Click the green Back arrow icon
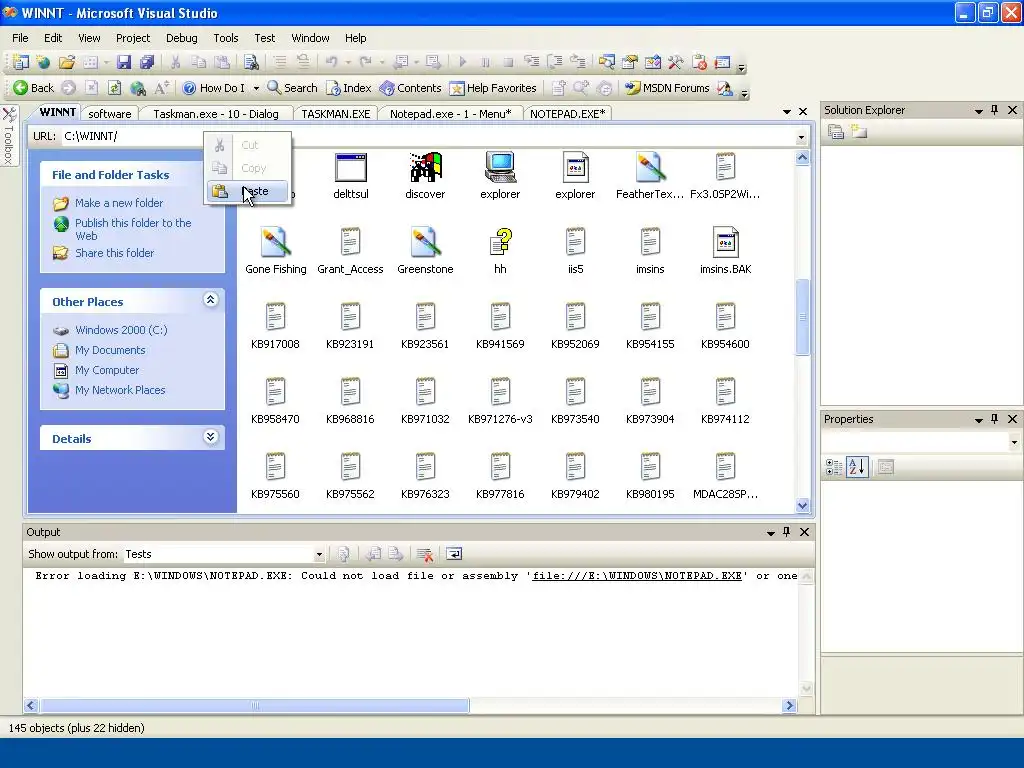This screenshot has width=1024, height=768. click(20, 88)
